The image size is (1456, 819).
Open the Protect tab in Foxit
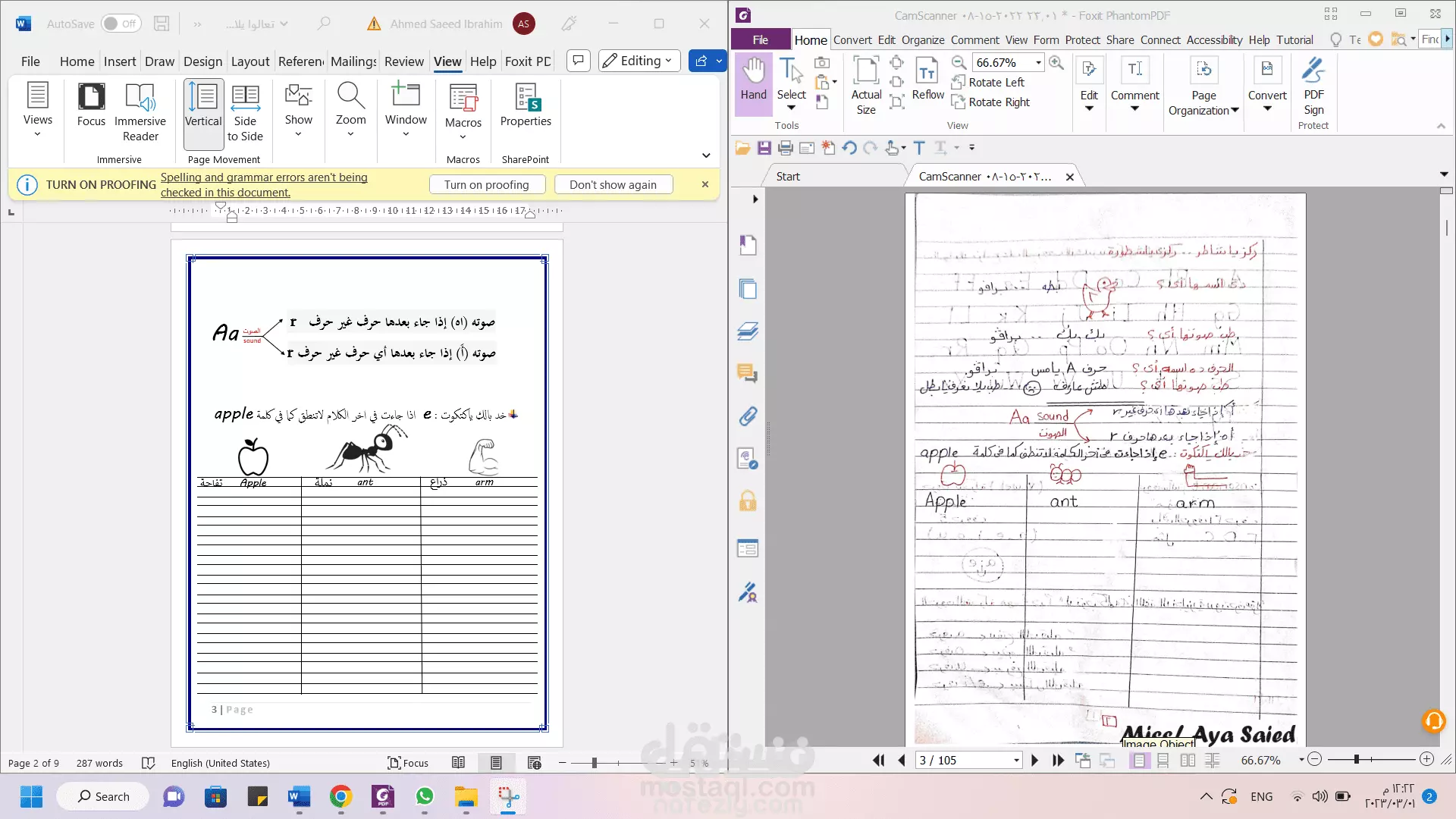(1082, 39)
